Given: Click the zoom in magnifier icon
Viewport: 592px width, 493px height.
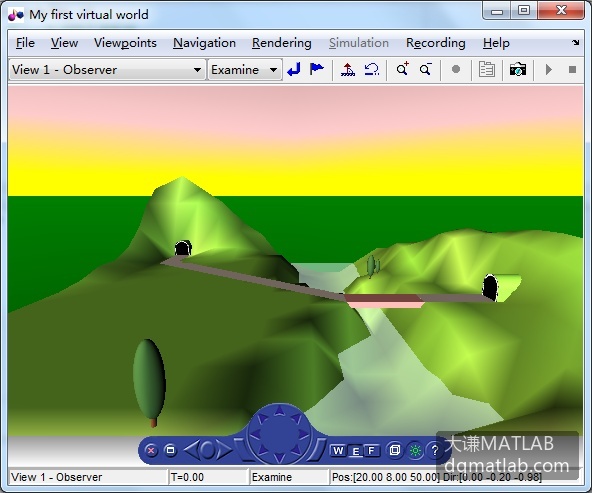Looking at the screenshot, I should 402,69.
